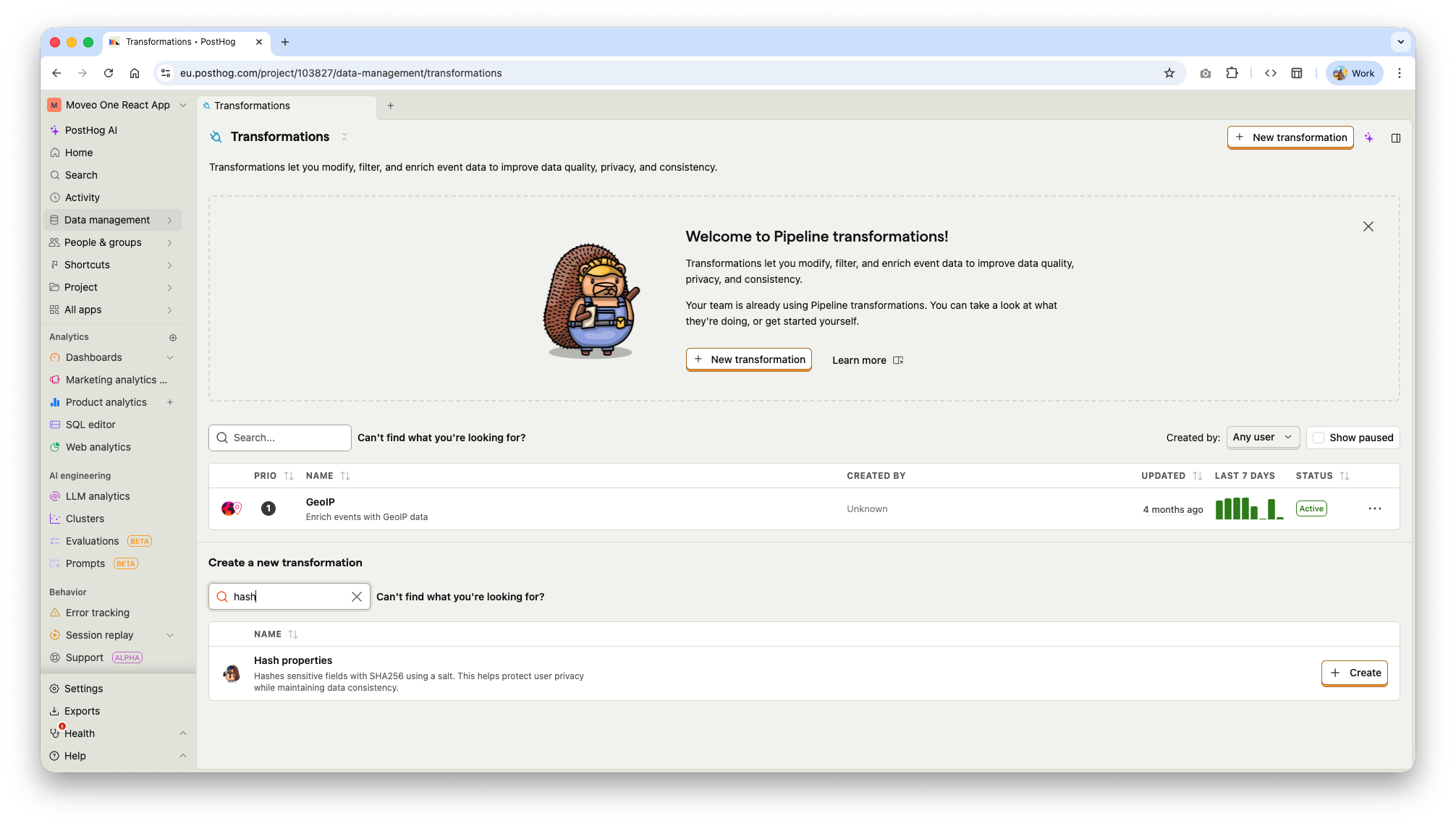Expand All apps submenu
Screen dimensions: 1456x826
click(169, 310)
